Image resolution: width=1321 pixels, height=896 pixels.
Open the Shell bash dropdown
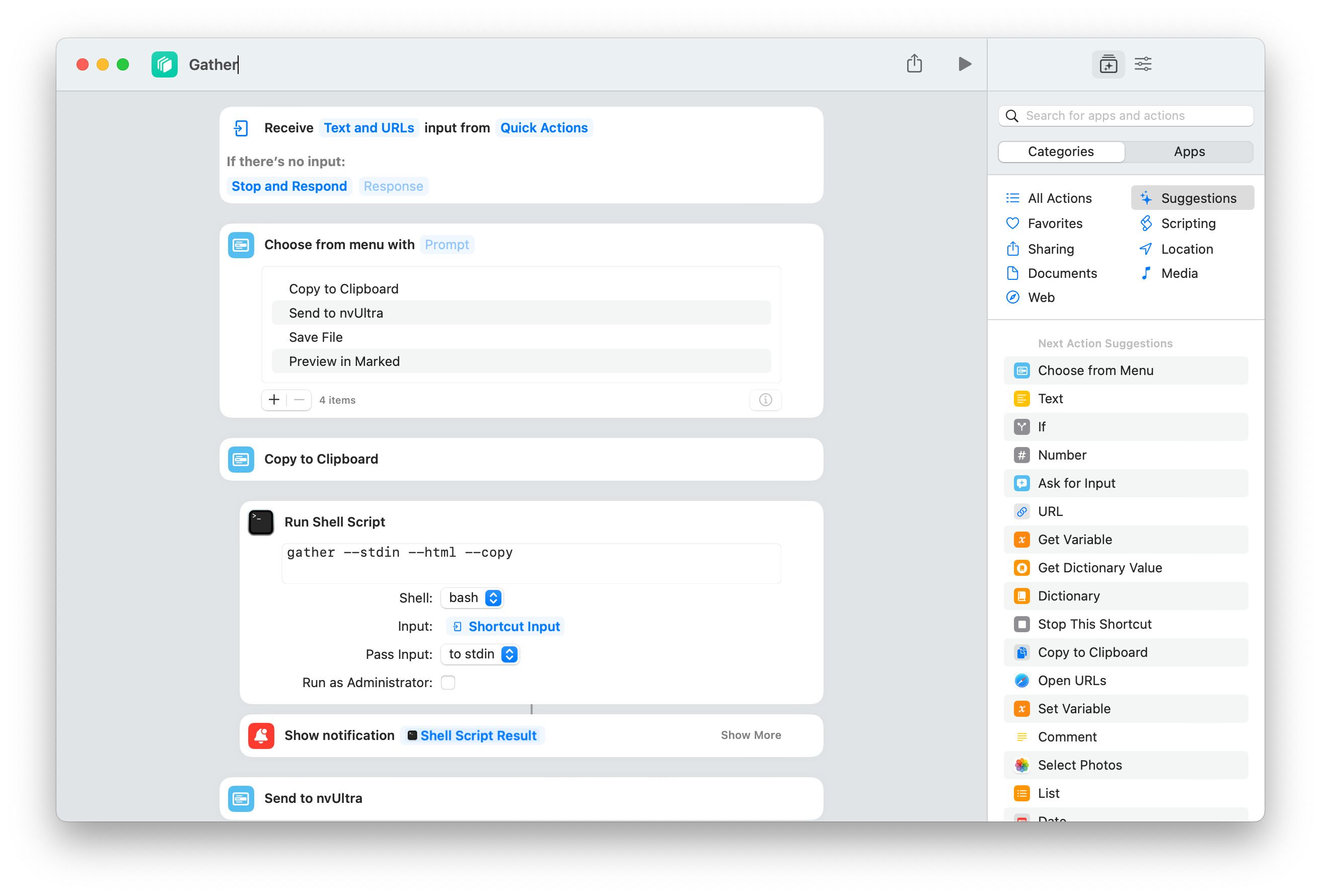coord(472,598)
